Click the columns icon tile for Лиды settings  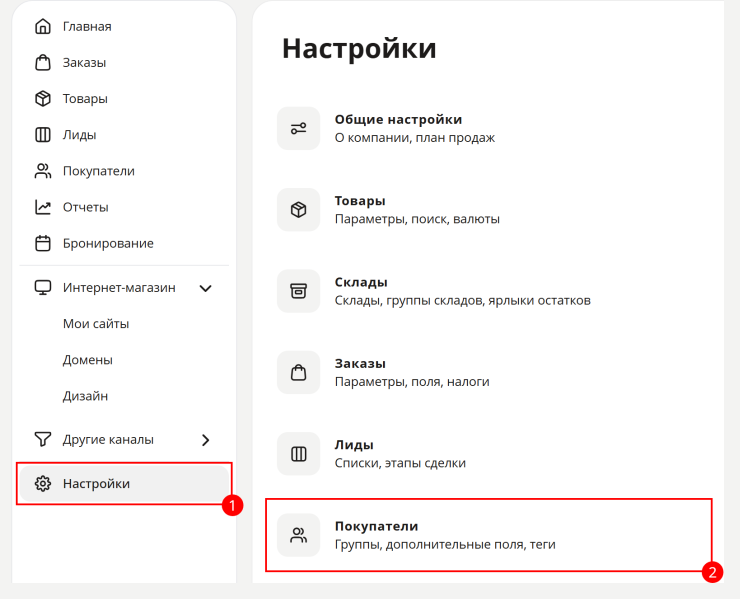pos(298,454)
